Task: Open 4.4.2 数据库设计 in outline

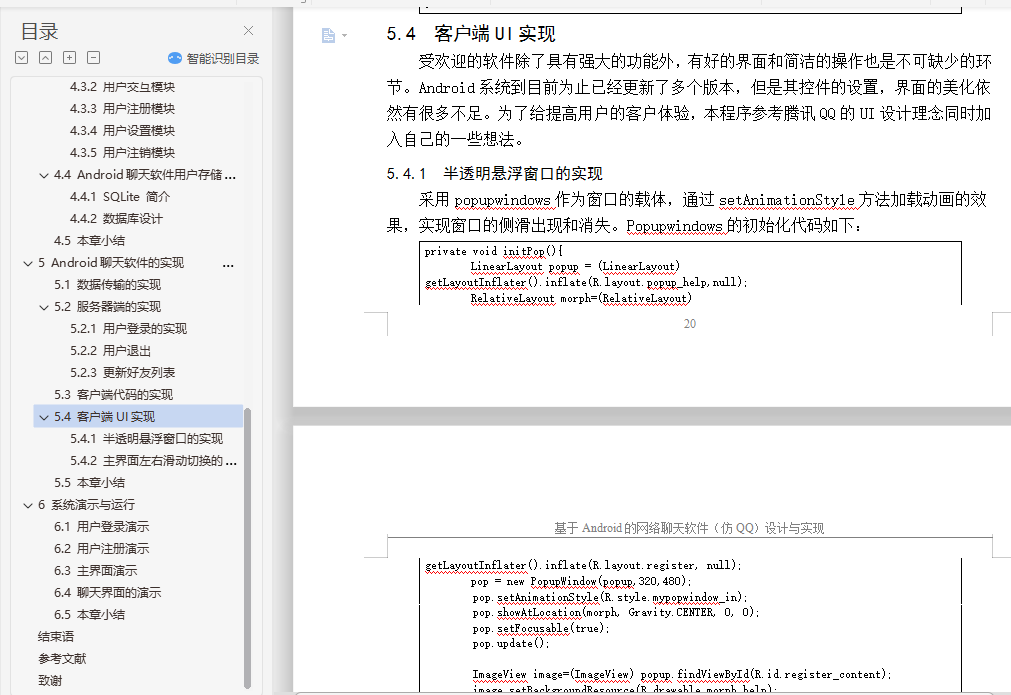Action: 116,219
